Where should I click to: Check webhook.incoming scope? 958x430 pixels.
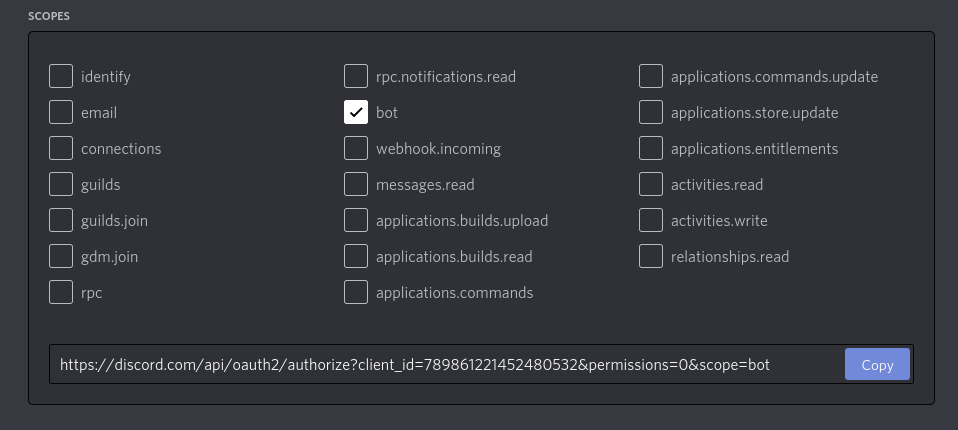[356, 149]
